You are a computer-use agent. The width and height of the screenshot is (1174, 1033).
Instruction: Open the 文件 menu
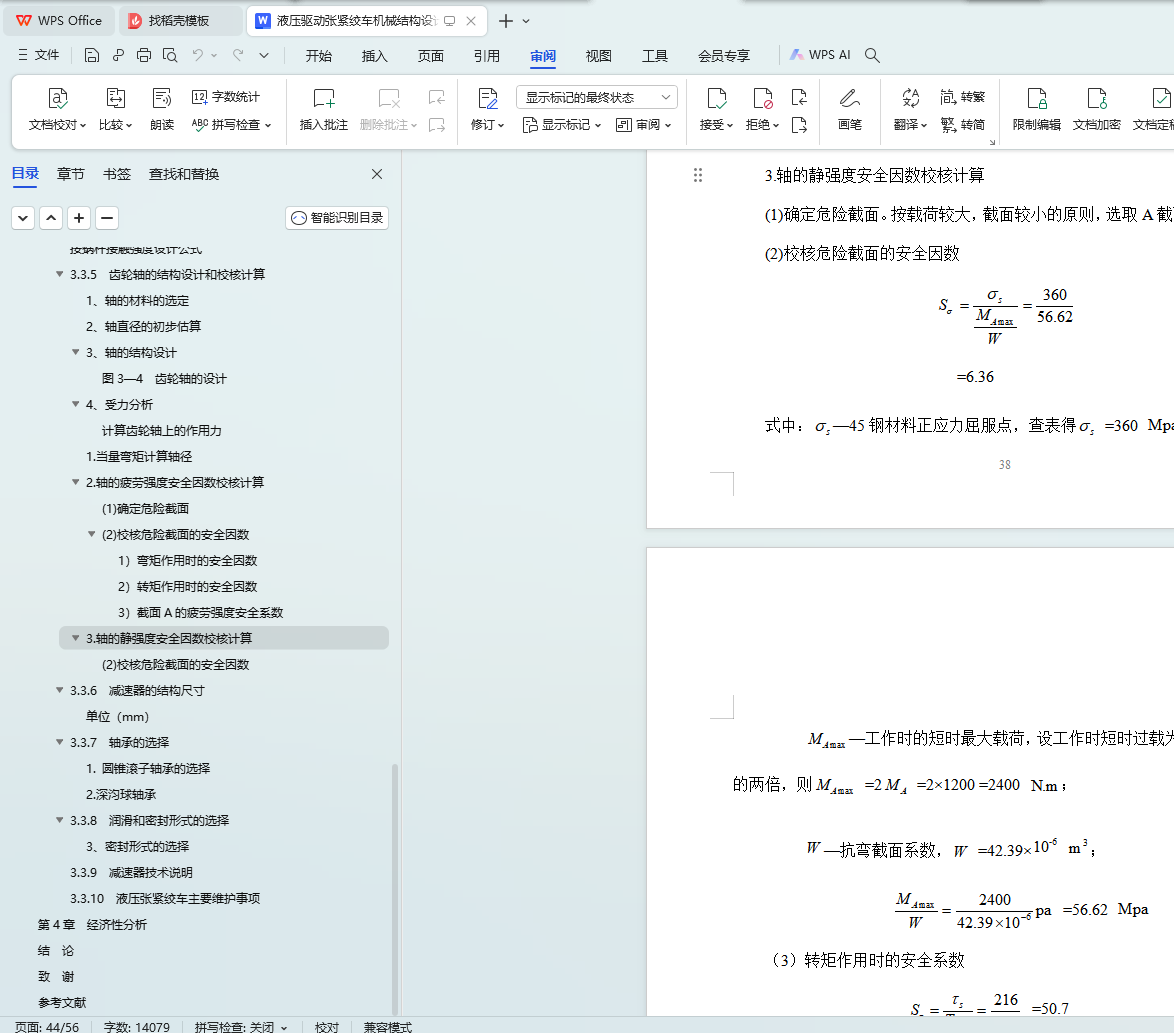click(x=38, y=55)
